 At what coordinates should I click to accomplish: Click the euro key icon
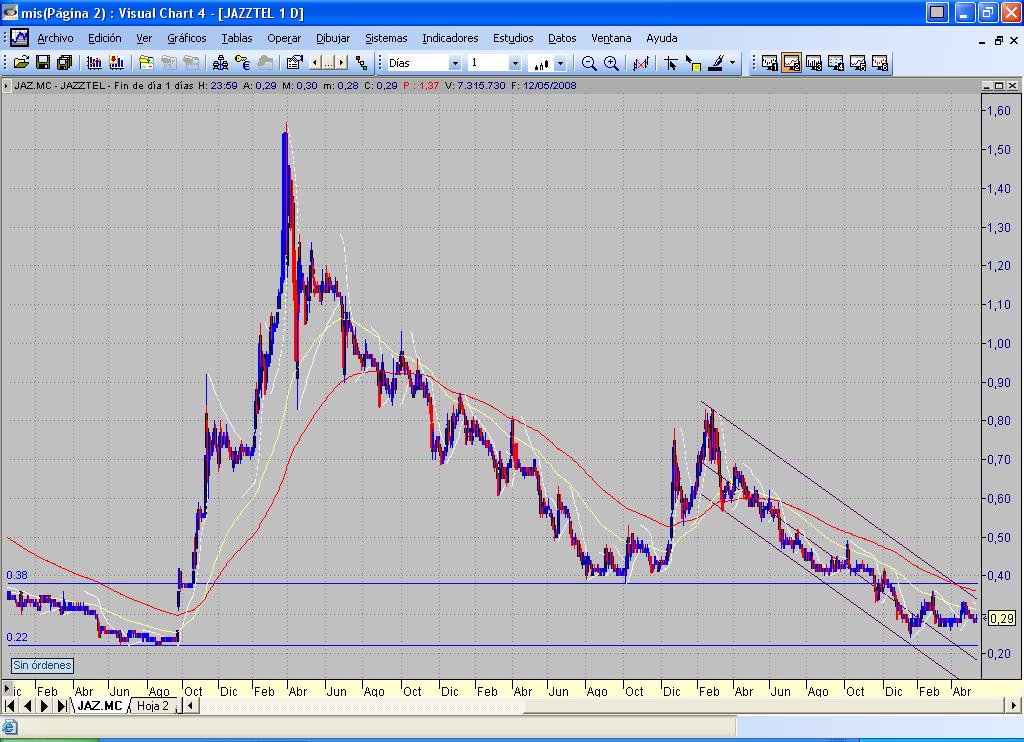[242, 63]
